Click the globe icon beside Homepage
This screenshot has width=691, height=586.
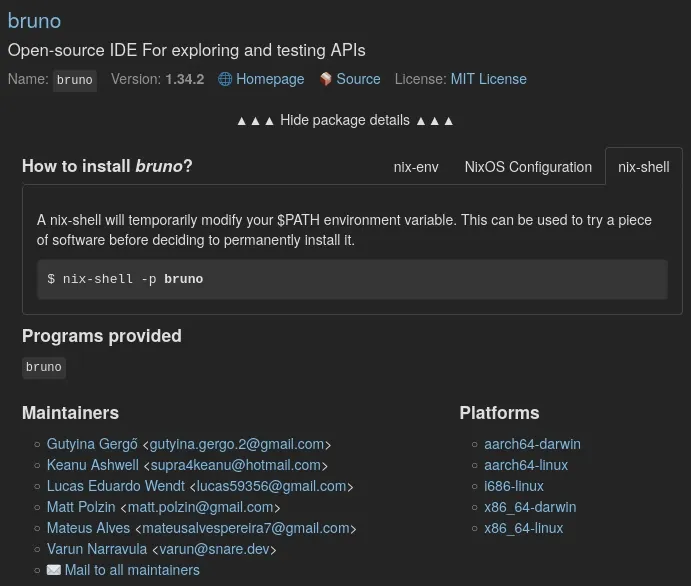[225, 79]
